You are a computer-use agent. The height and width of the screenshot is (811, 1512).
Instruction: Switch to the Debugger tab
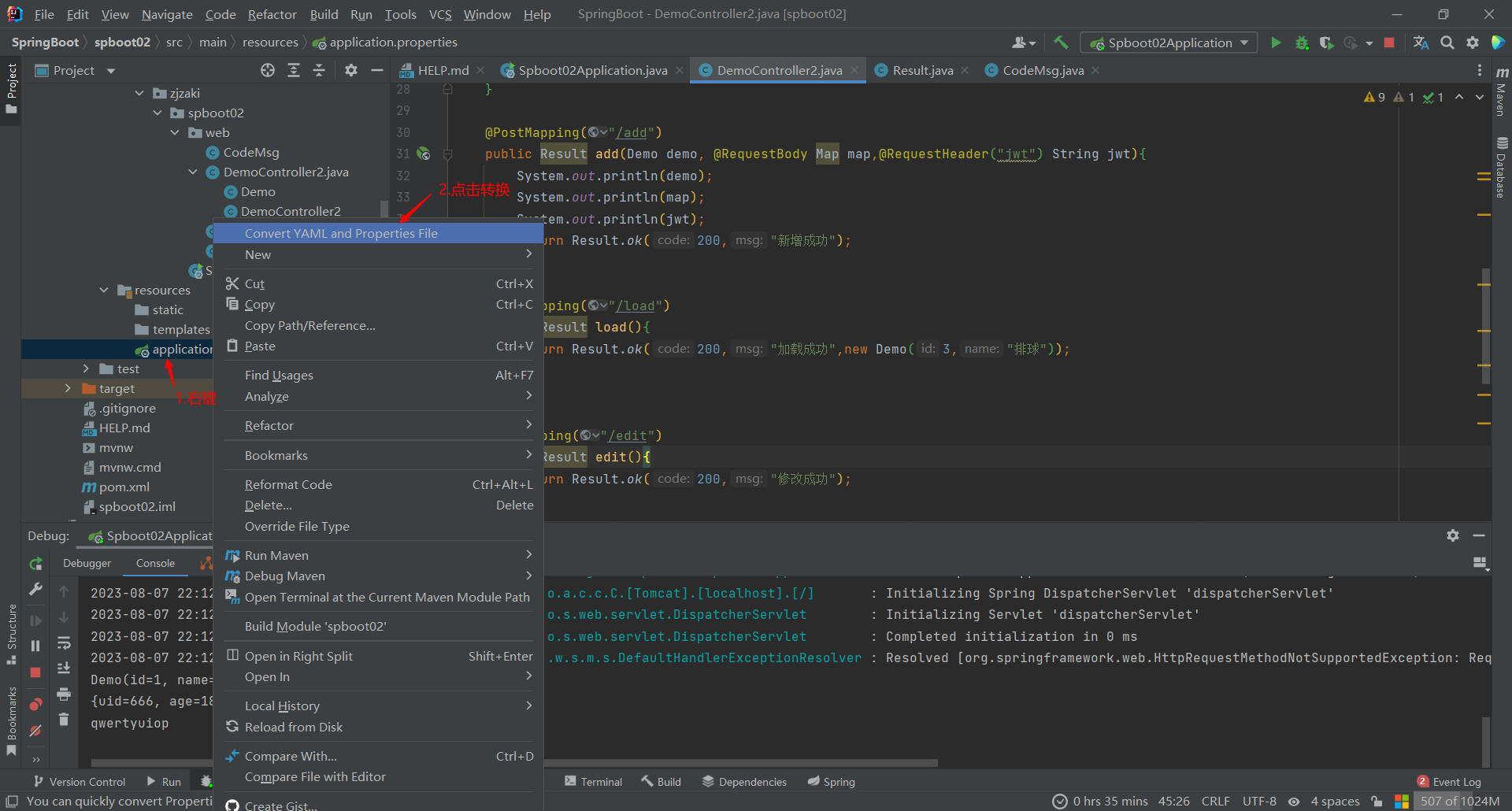tap(87, 563)
